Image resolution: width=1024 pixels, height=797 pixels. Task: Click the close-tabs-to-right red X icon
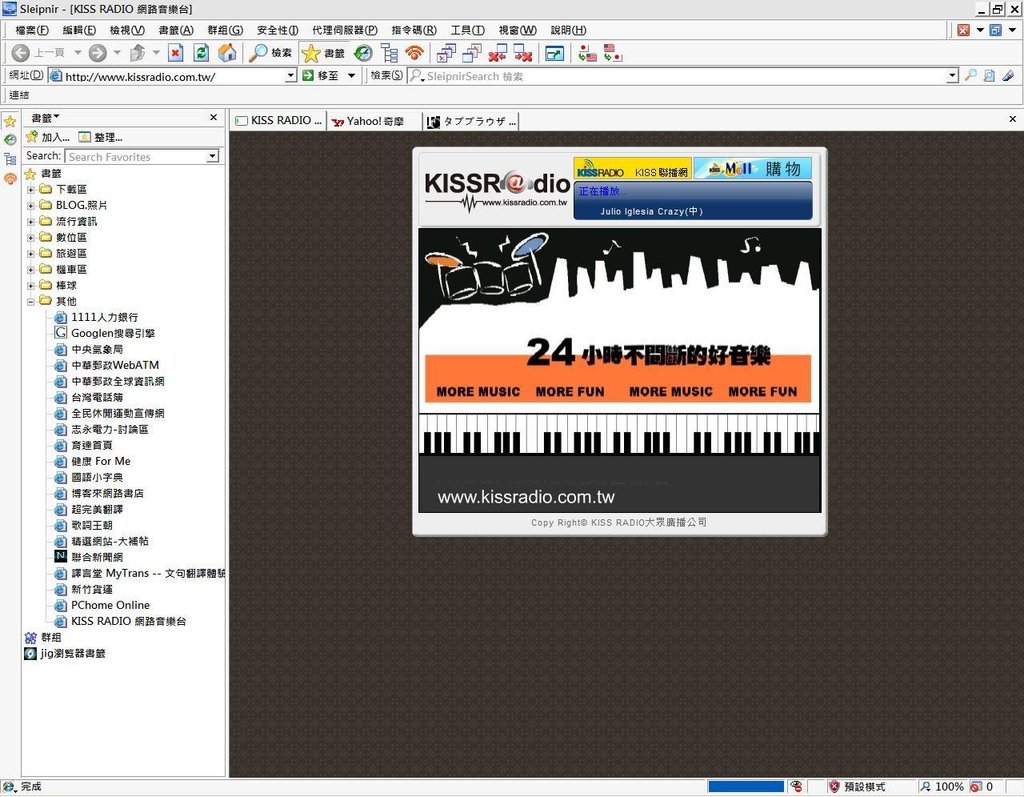coord(523,53)
